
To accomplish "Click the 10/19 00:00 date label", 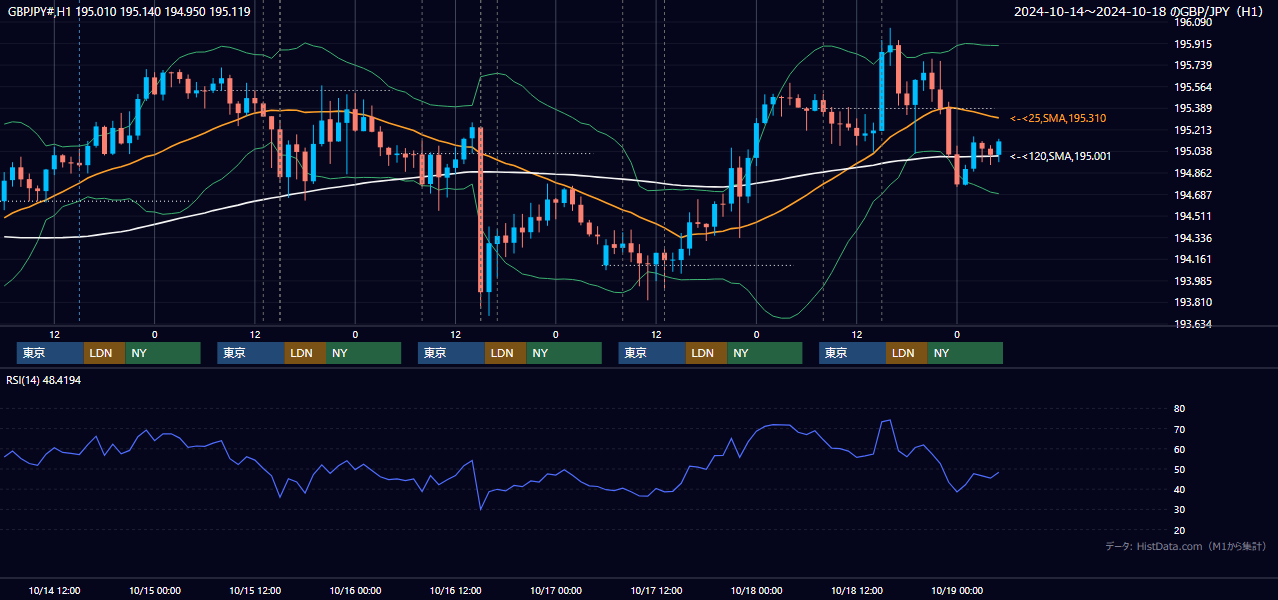I will (x=957, y=590).
